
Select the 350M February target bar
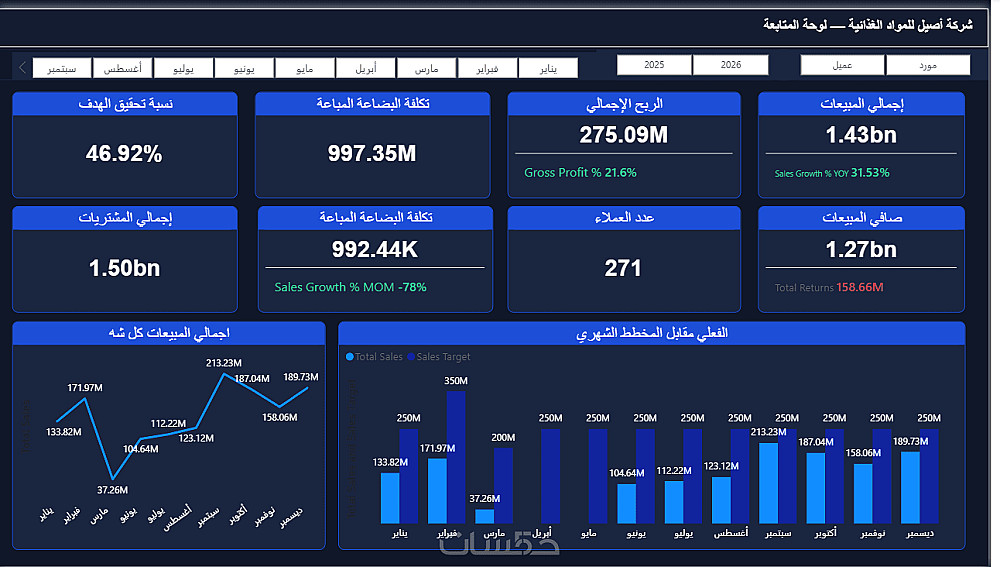[455, 457]
